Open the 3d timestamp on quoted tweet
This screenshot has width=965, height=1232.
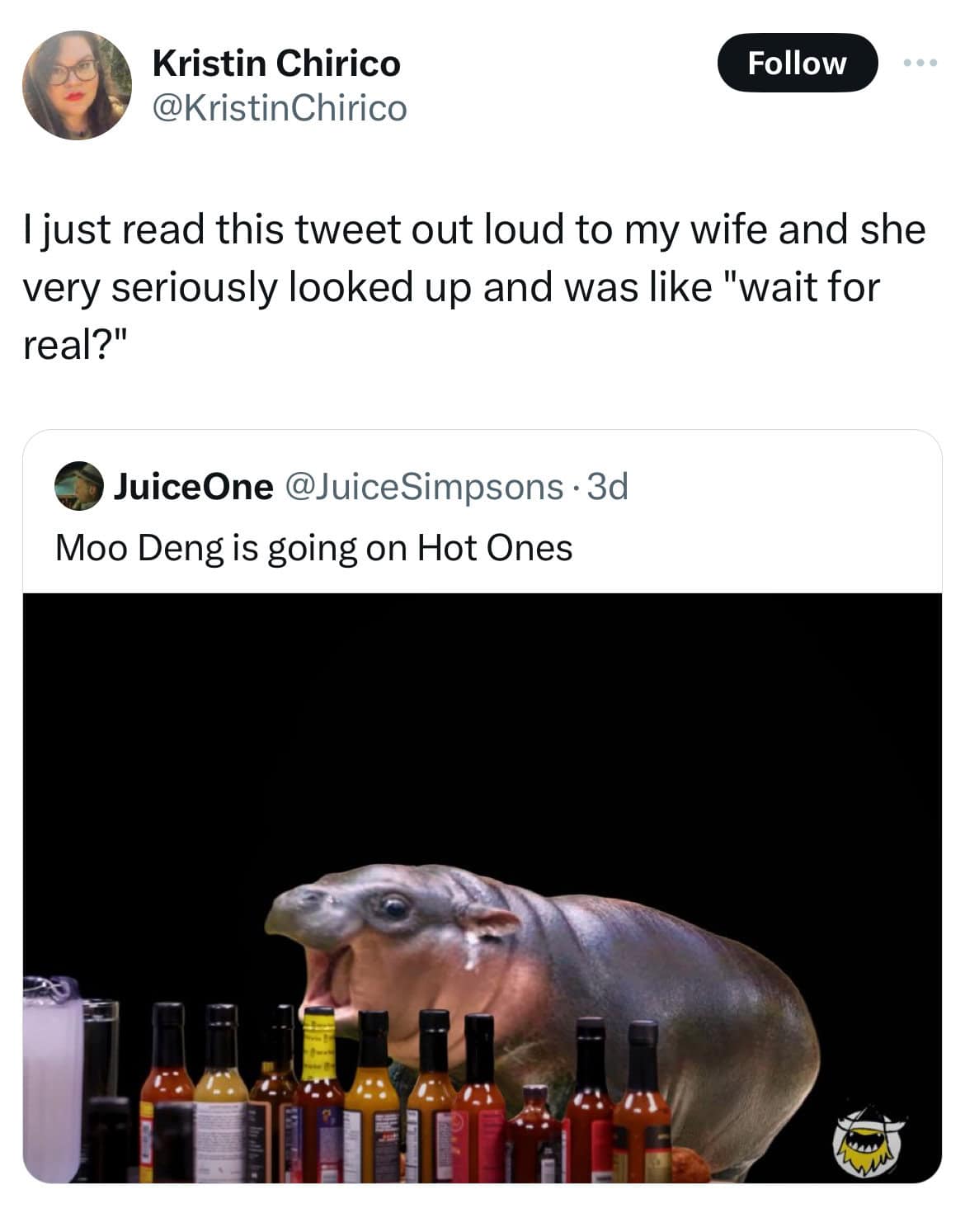click(610, 487)
